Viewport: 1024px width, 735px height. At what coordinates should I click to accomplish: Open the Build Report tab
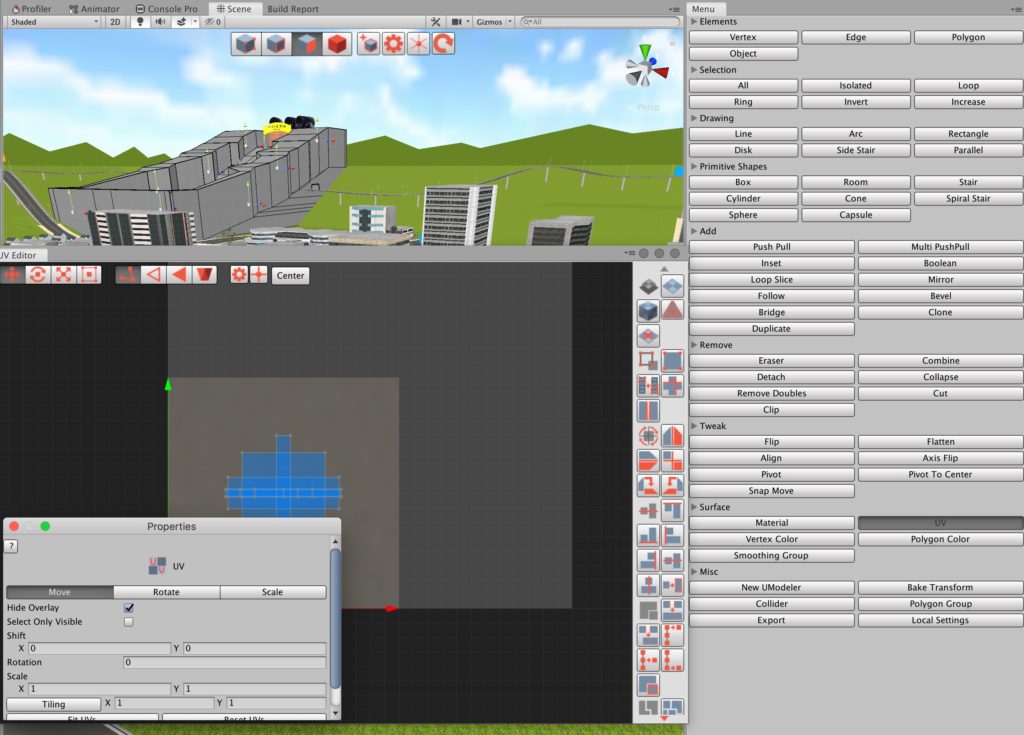pos(293,9)
